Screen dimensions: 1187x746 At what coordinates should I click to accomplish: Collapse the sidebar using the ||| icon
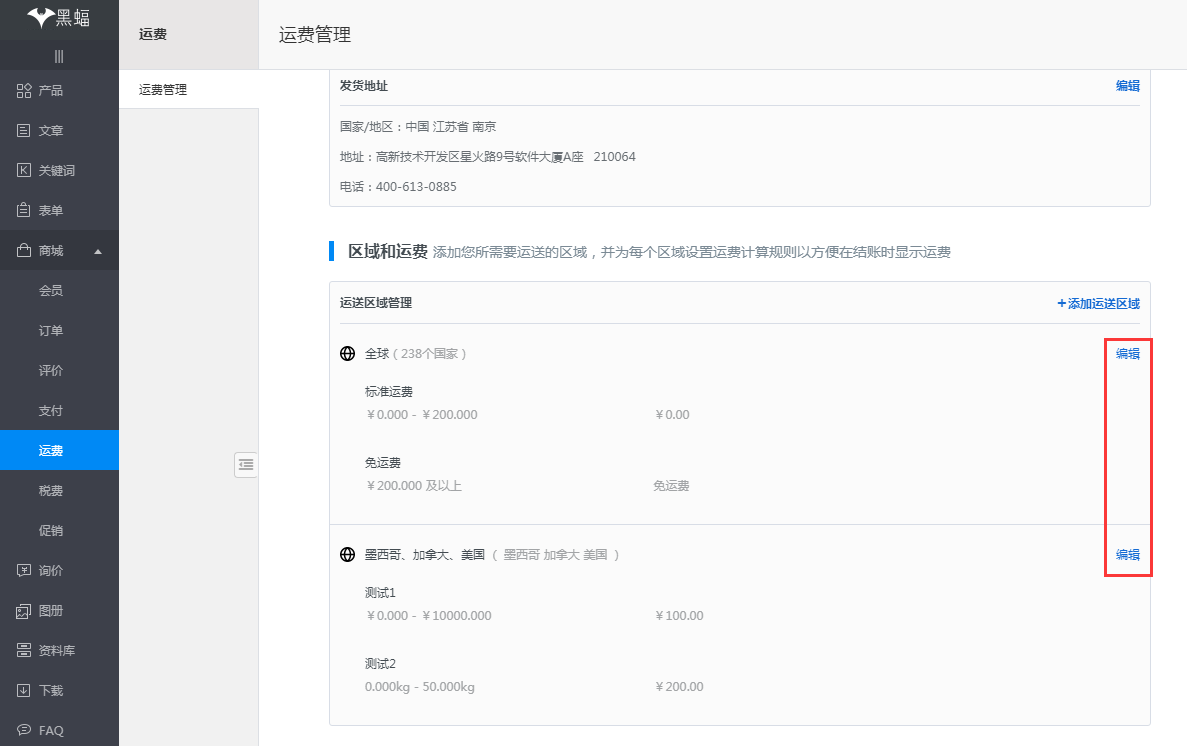click(x=59, y=56)
